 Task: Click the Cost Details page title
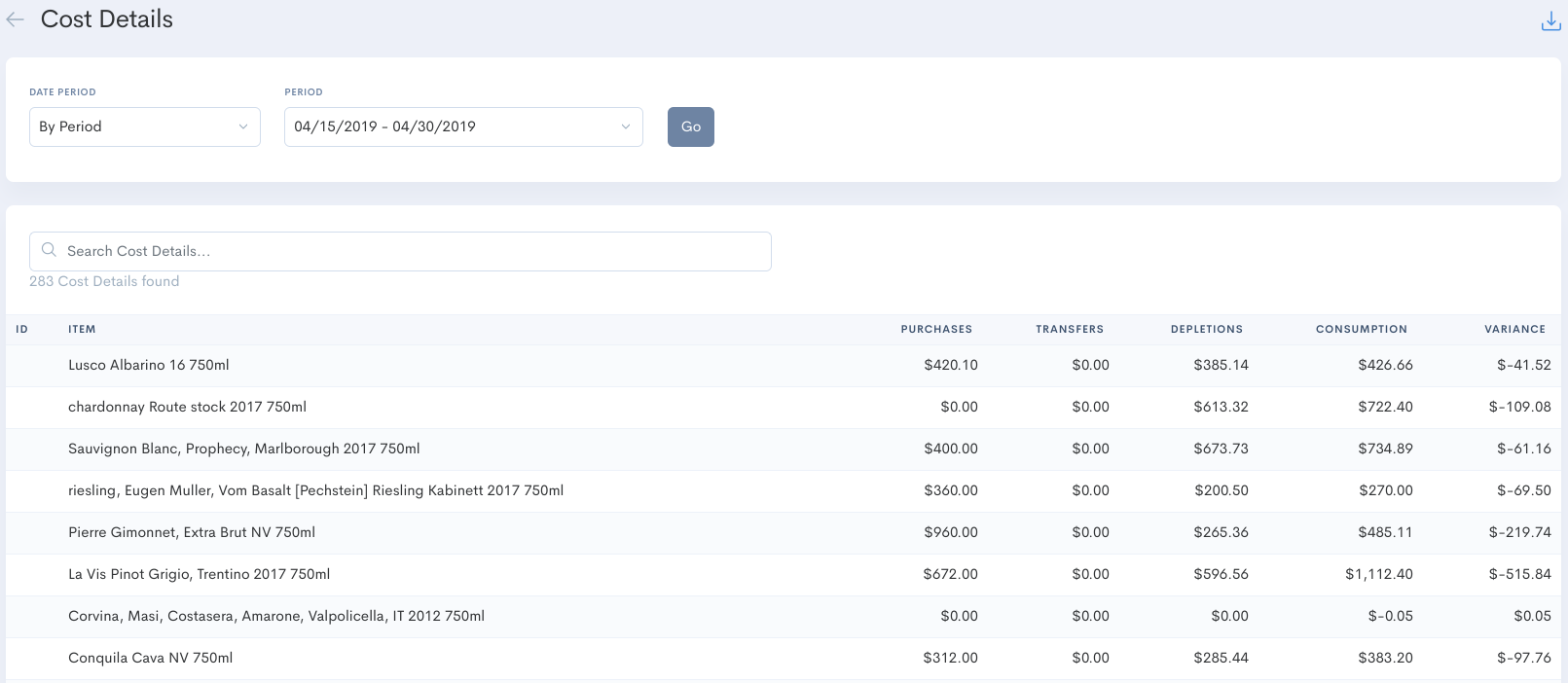click(x=107, y=19)
